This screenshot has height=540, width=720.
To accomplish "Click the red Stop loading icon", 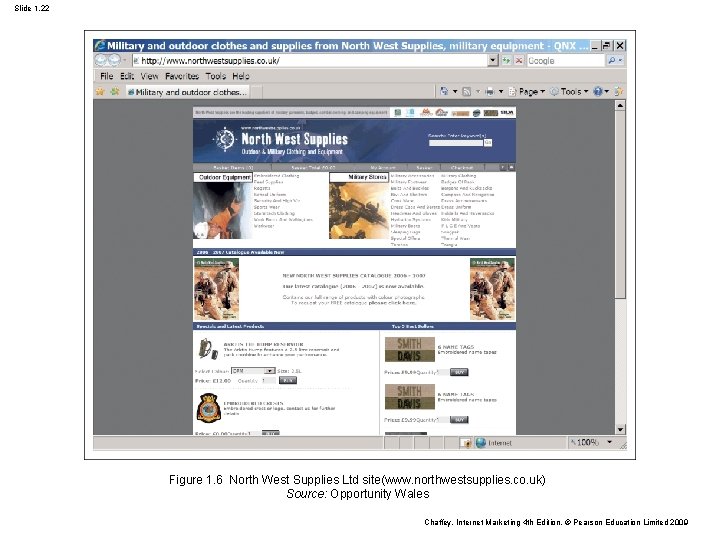I will coord(519,61).
